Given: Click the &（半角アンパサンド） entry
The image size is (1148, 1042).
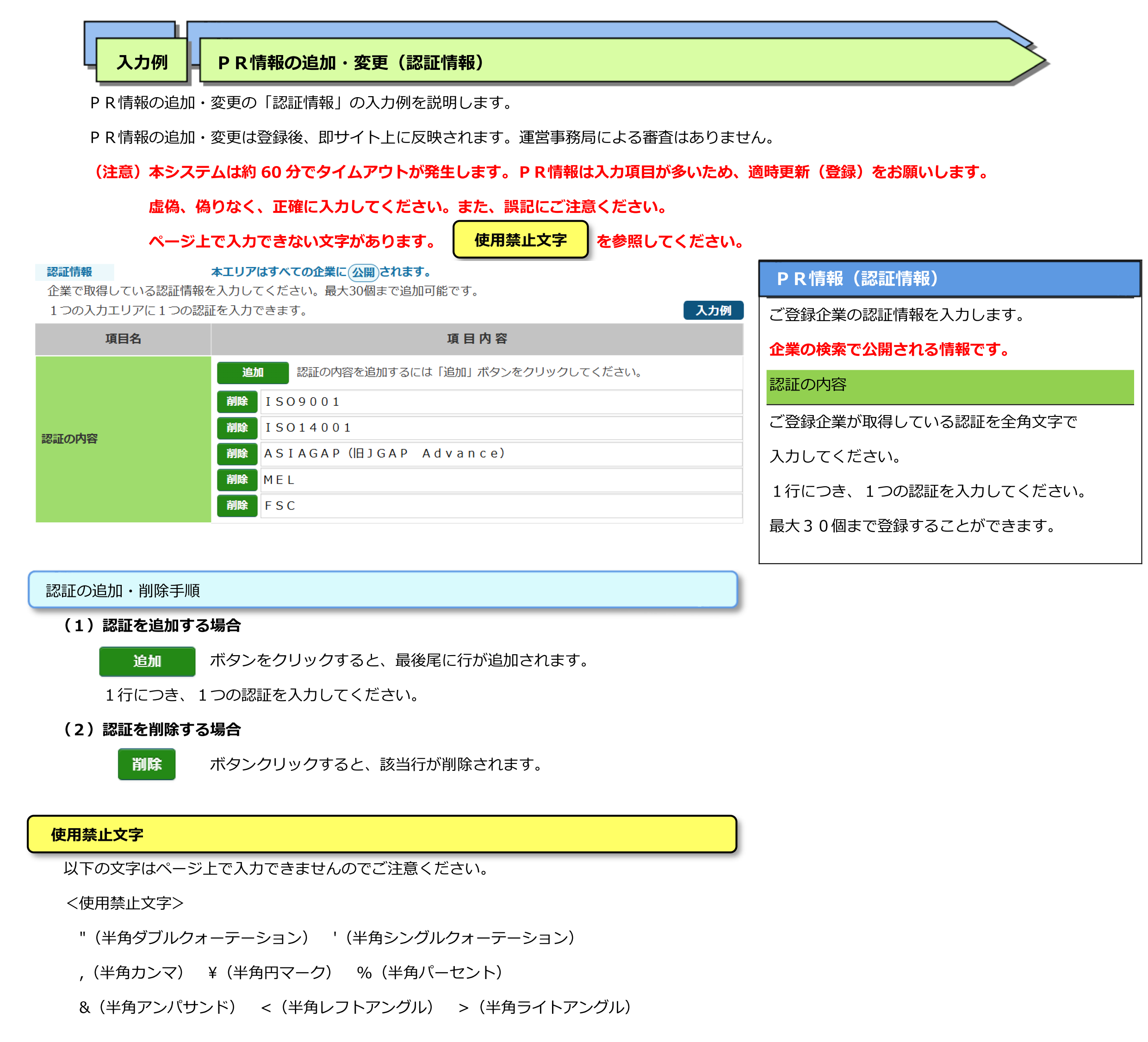Looking at the screenshot, I should 157,1007.
